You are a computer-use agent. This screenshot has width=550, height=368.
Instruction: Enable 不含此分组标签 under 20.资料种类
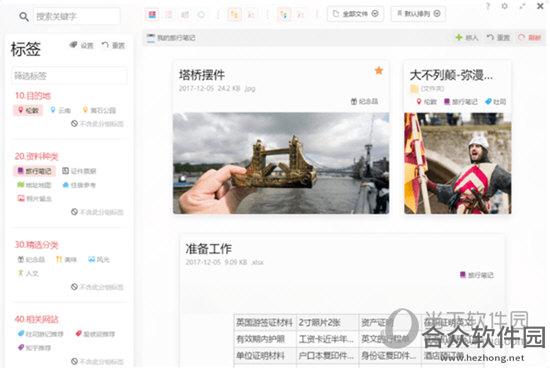(97, 212)
